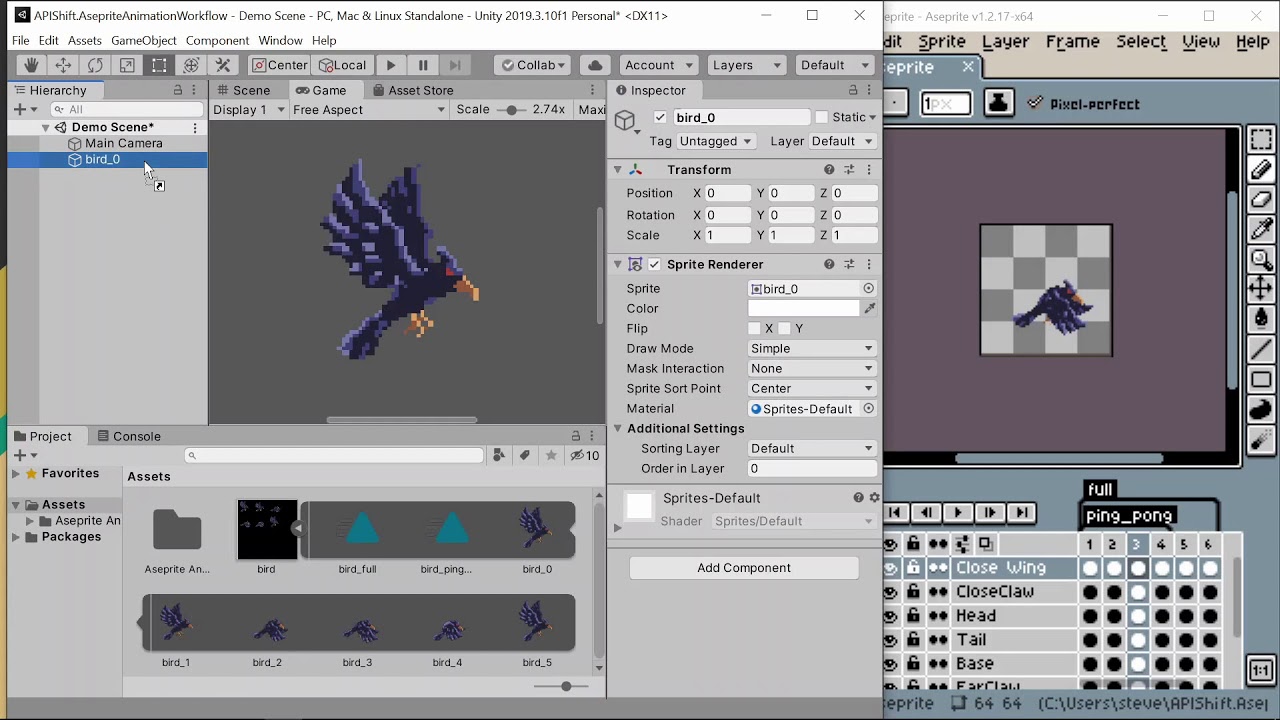Go to first frame in Aseprite timeline

(895, 512)
